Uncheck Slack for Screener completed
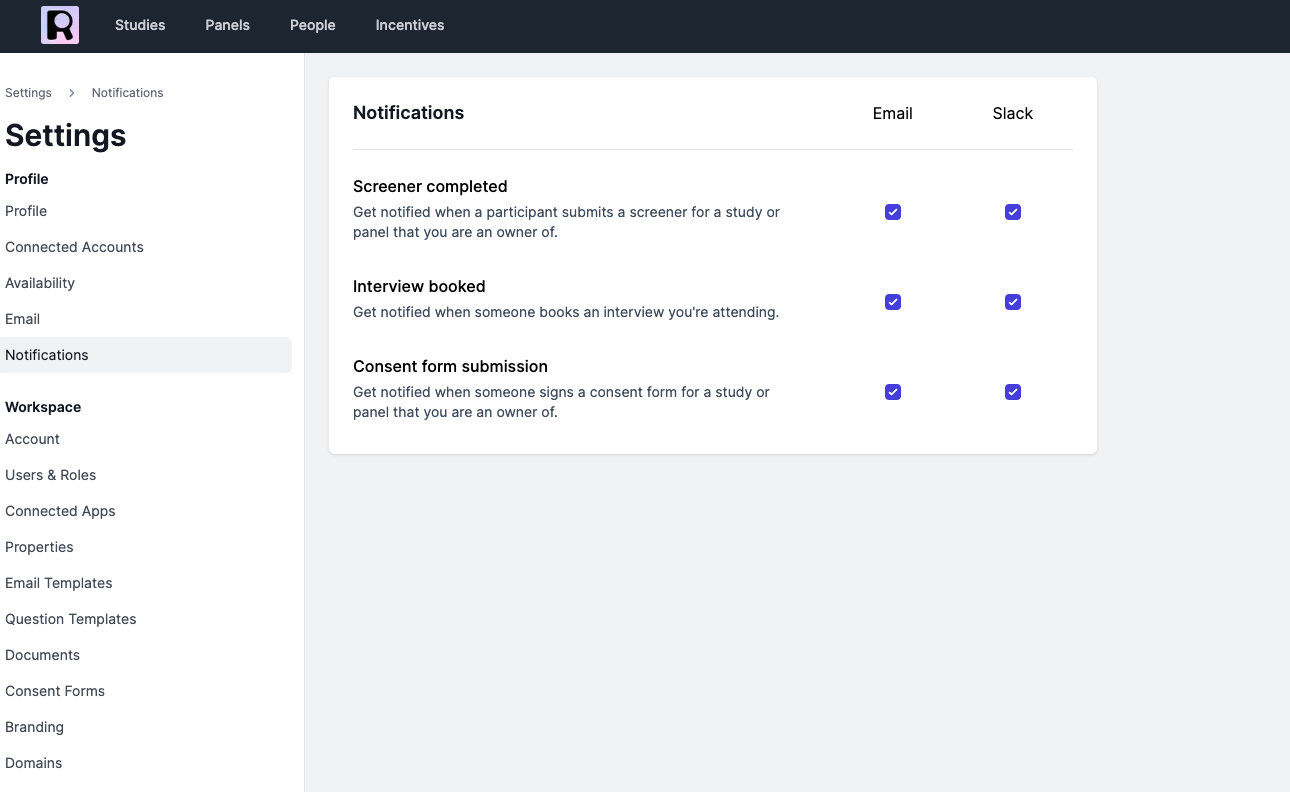 click(1013, 212)
